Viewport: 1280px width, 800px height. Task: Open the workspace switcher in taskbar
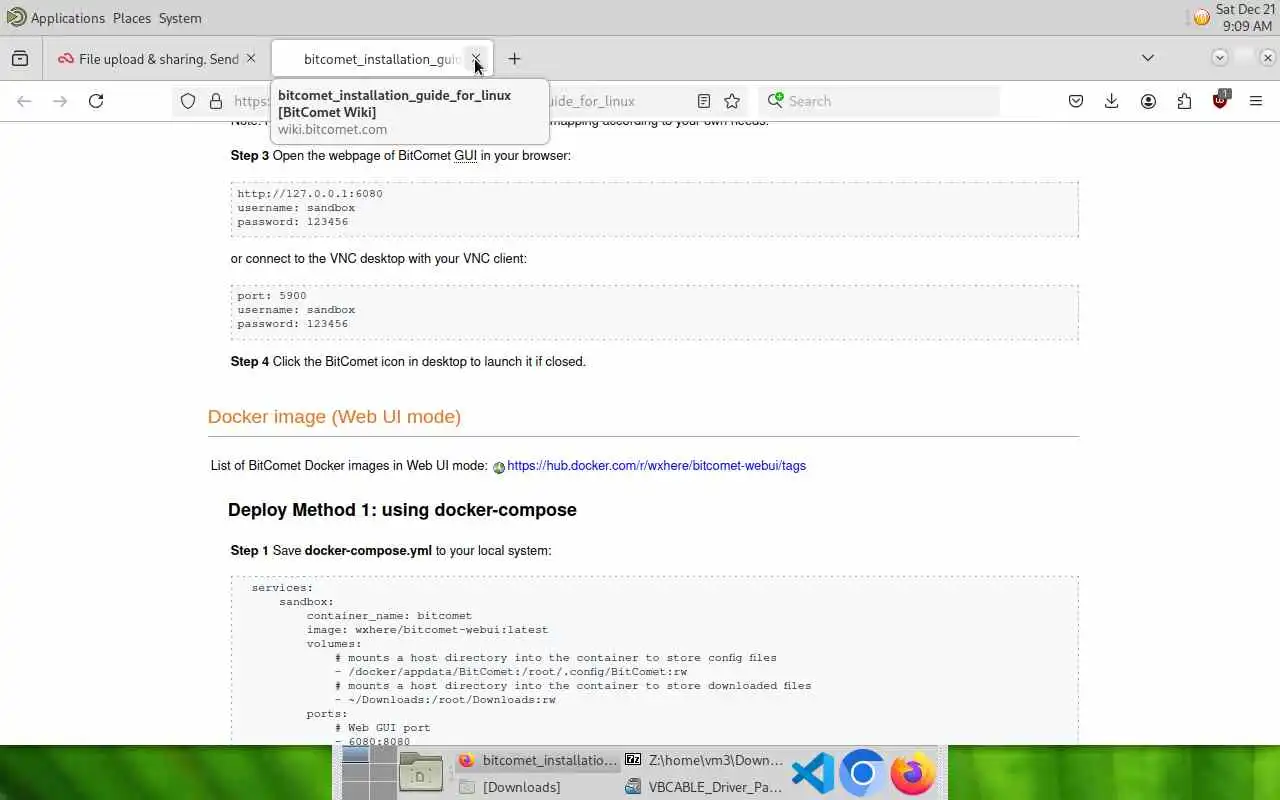pyautogui.click(x=369, y=773)
